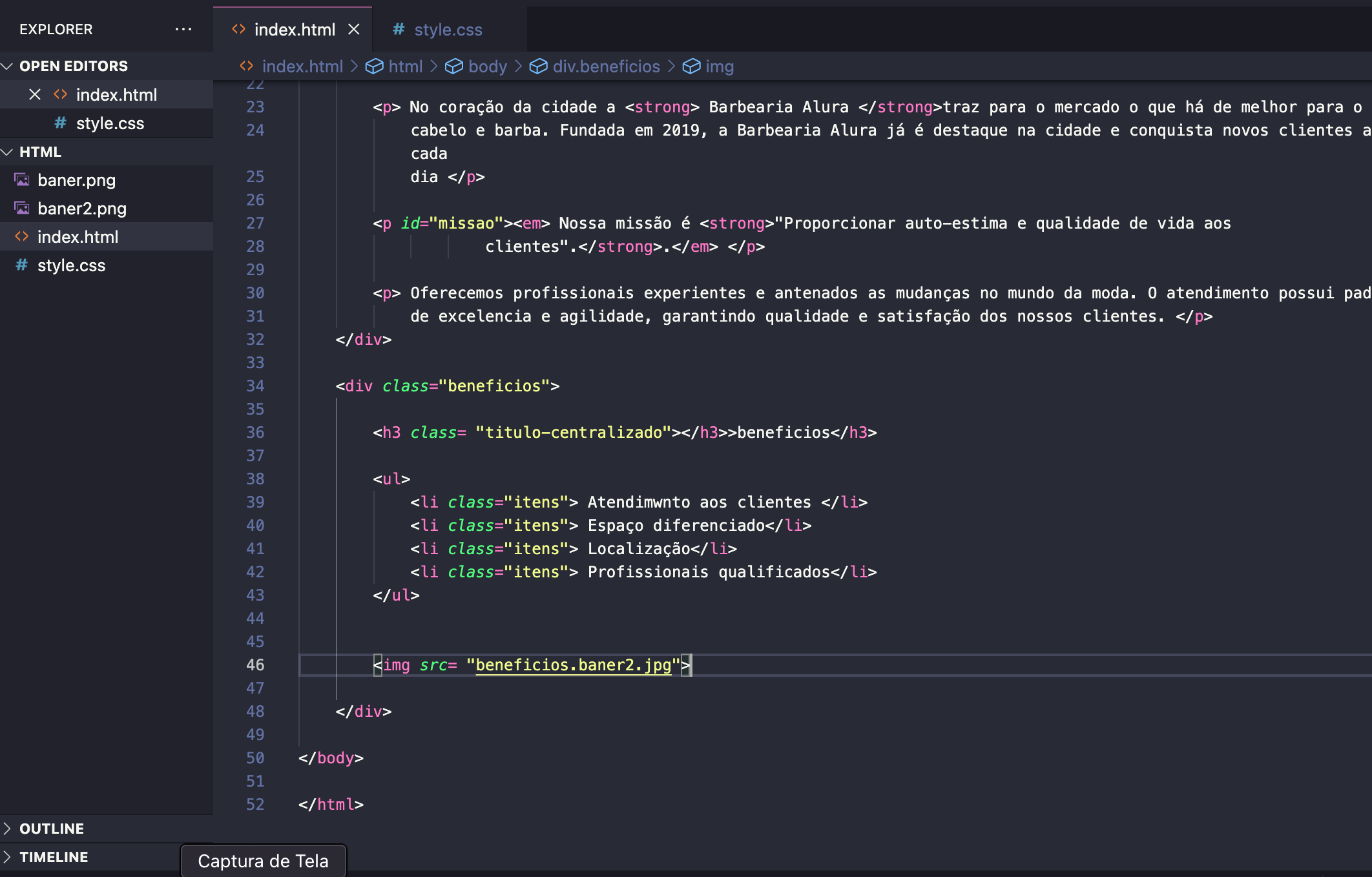Click the closing </html> tag
This screenshot has width=1372, height=877.
[331, 804]
